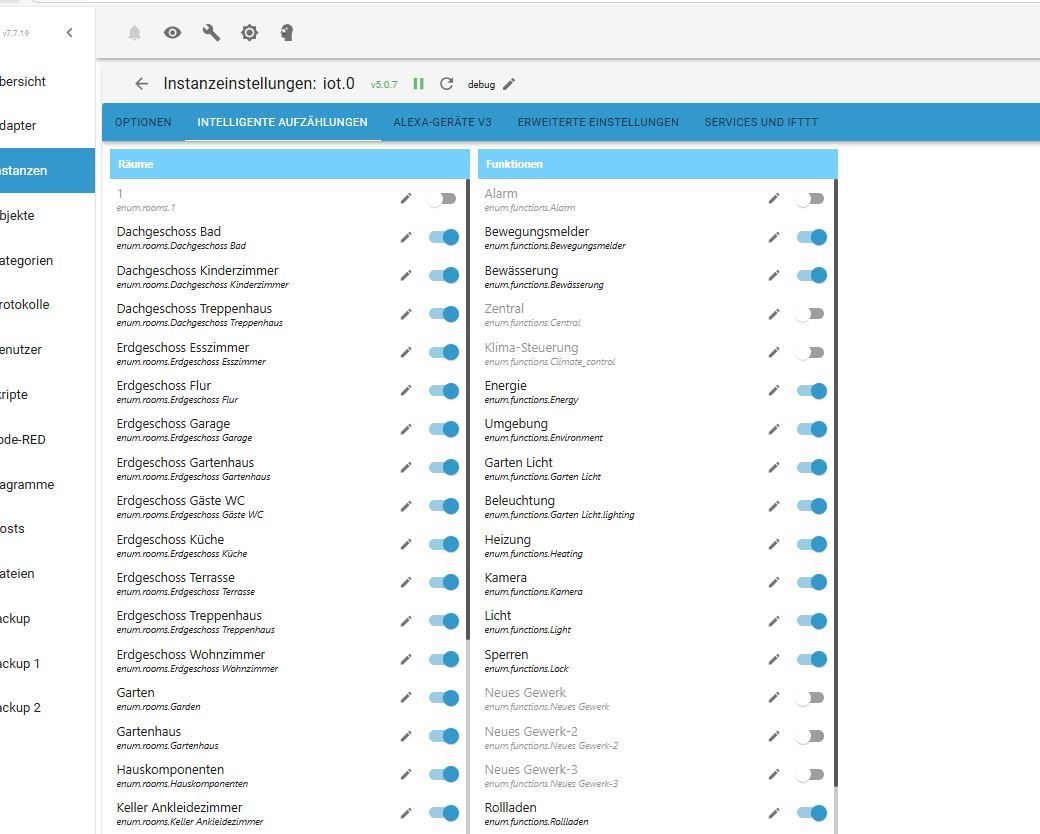Click the head profile icon in toolbar
The image size is (1040, 834).
click(287, 33)
